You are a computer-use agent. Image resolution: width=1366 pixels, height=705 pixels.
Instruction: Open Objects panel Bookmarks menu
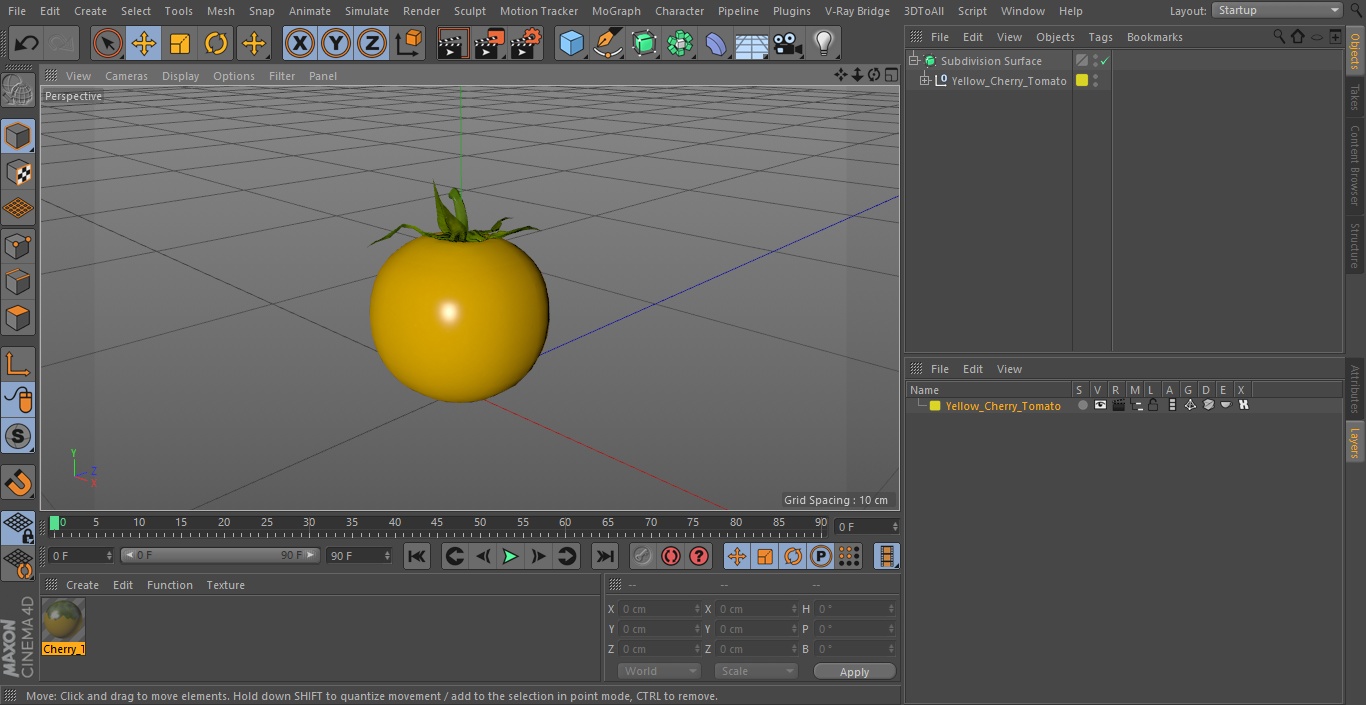click(x=1154, y=37)
